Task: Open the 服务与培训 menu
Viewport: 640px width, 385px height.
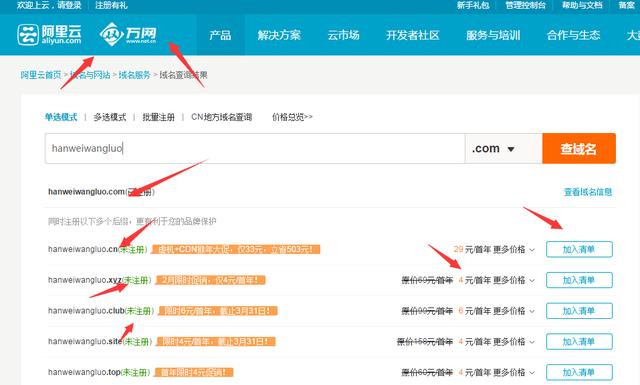Action: click(x=493, y=35)
